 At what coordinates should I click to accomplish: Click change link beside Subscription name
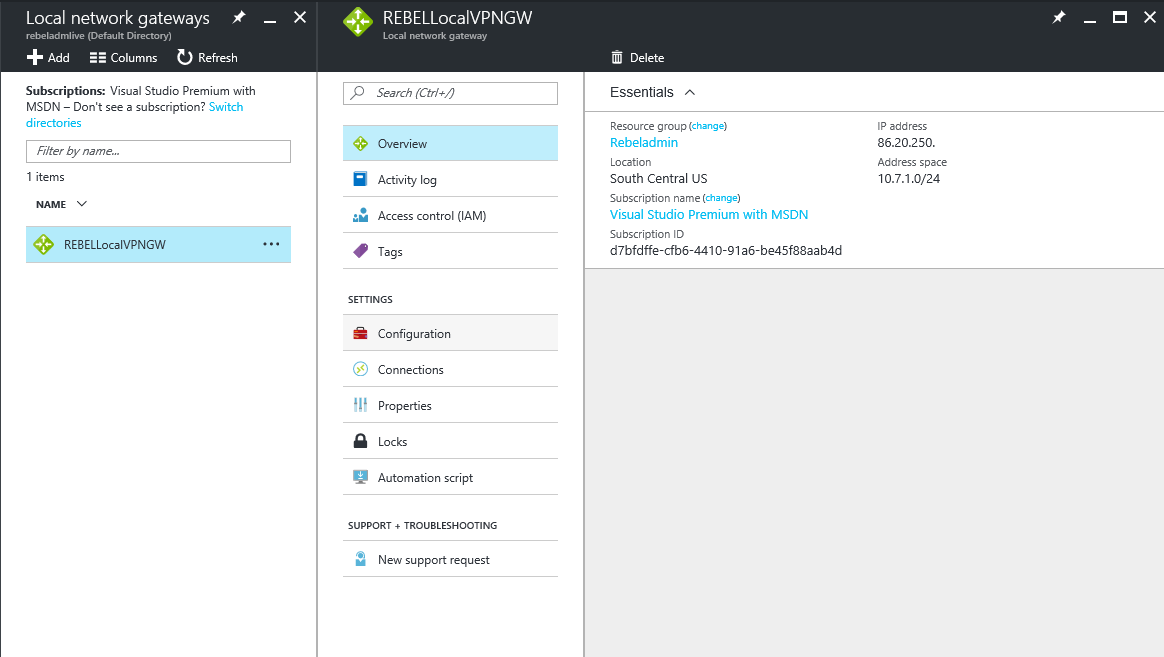click(721, 198)
